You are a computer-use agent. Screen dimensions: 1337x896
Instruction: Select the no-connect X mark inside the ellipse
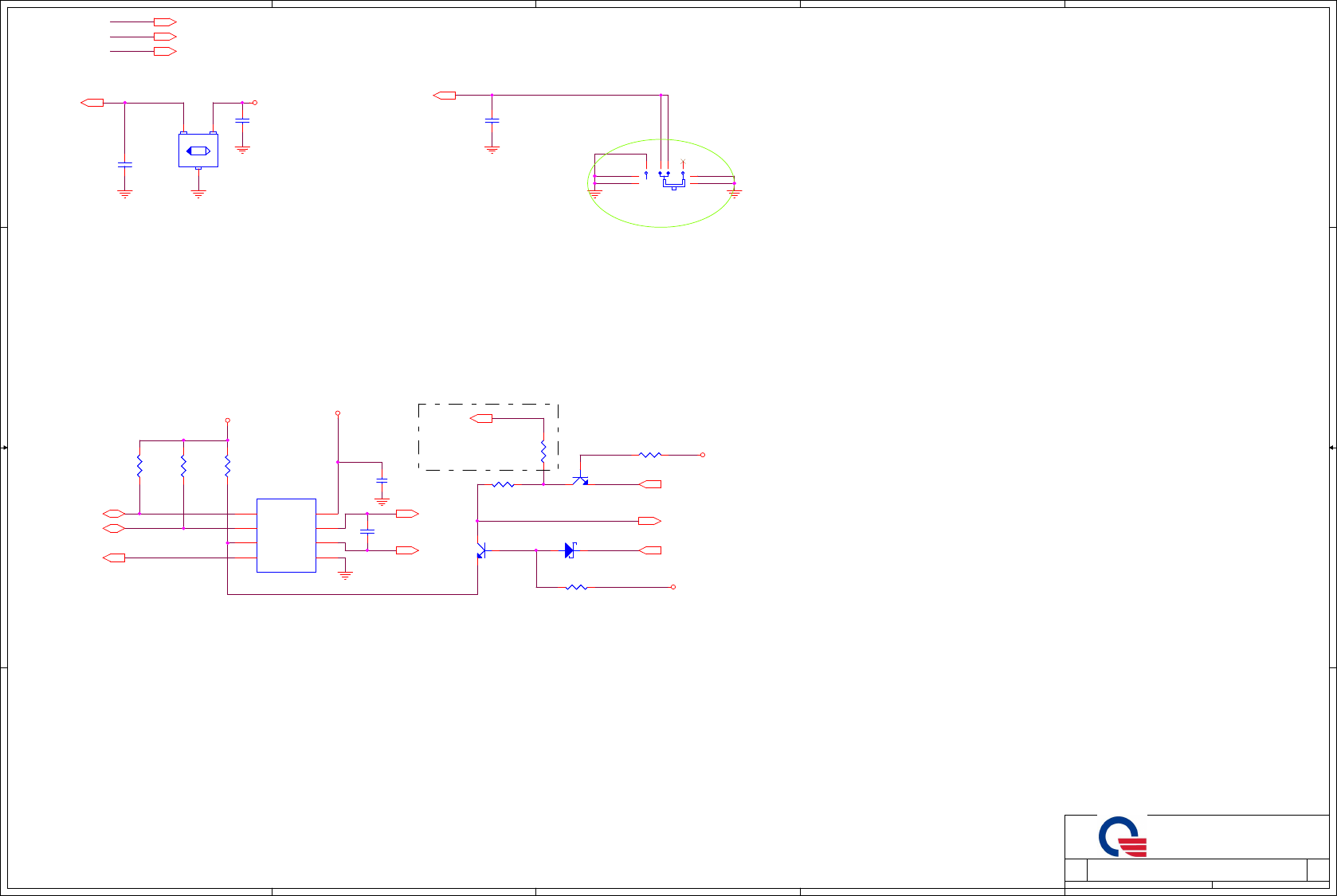pyautogui.click(x=683, y=162)
